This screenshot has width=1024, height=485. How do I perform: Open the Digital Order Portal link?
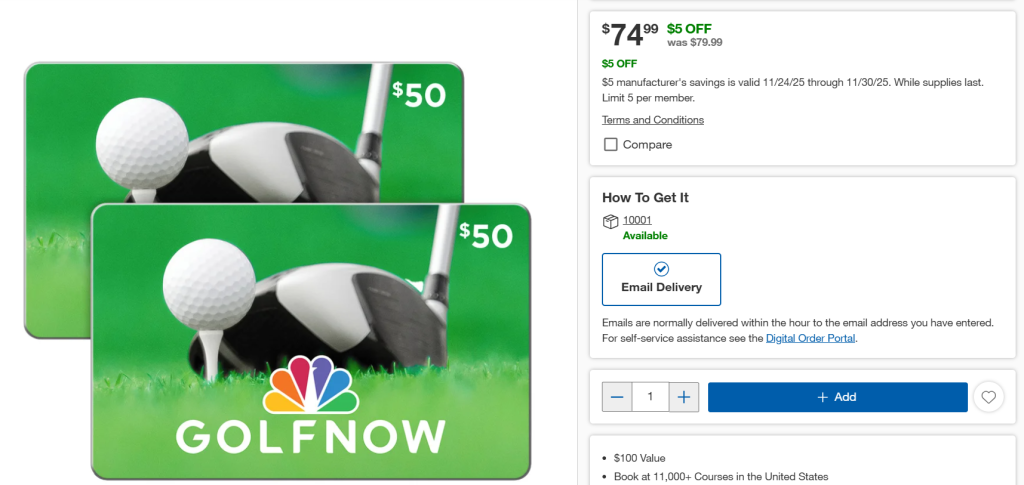click(810, 338)
